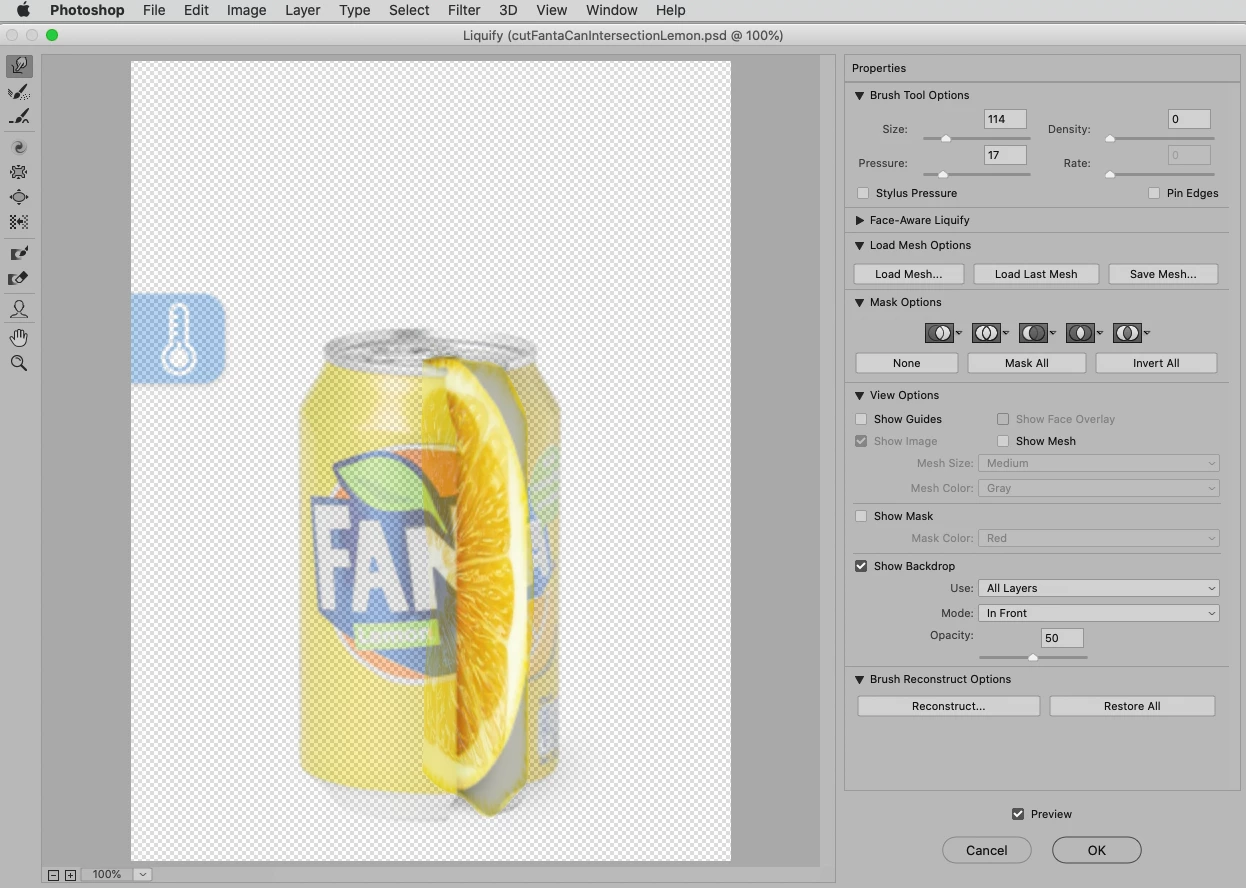1246x888 pixels.
Task: Select the Reconstruct tool
Action: coord(19,93)
